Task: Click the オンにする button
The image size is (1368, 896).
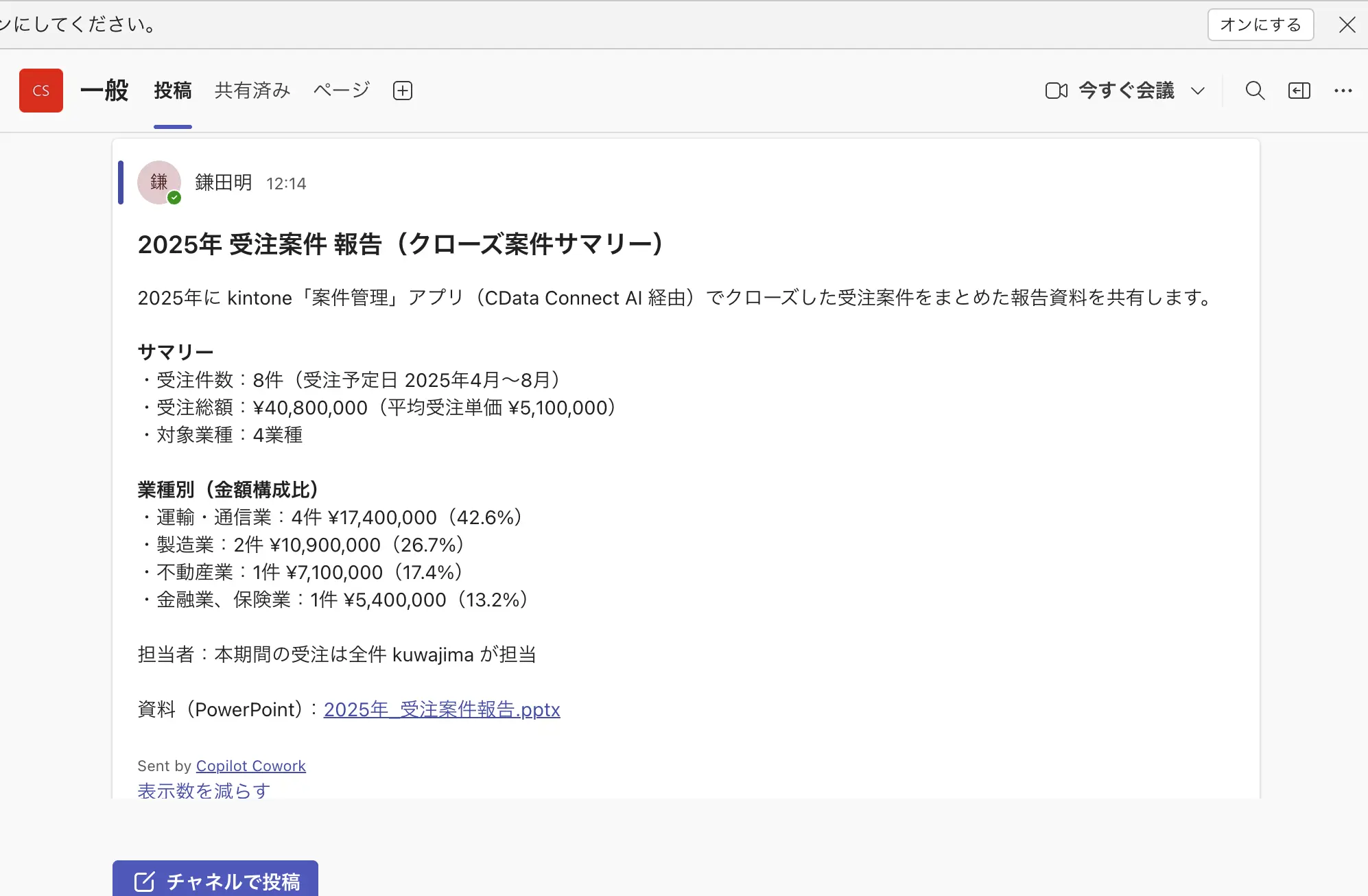Action: [x=1261, y=25]
